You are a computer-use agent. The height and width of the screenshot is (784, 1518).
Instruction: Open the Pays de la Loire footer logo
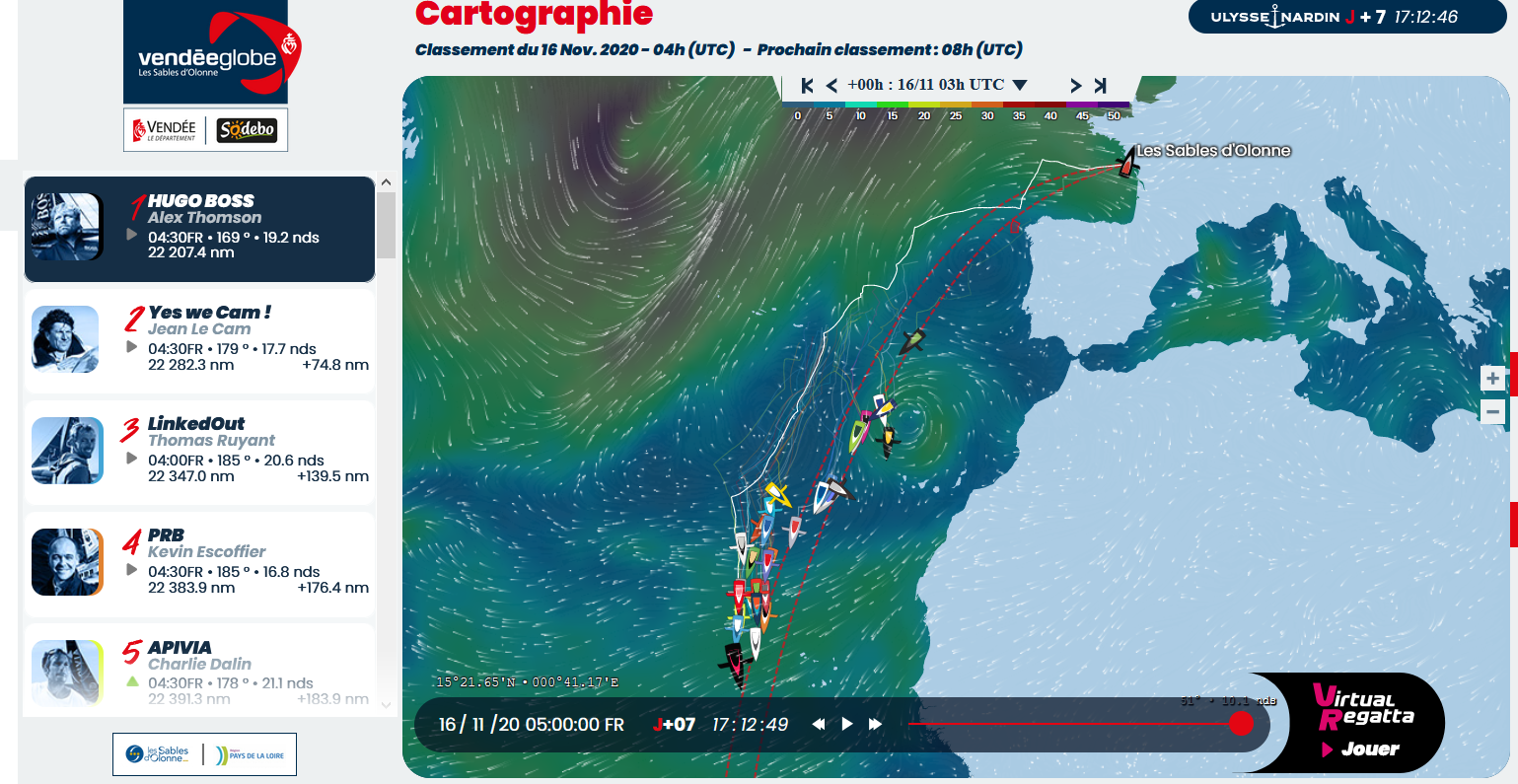[x=251, y=755]
